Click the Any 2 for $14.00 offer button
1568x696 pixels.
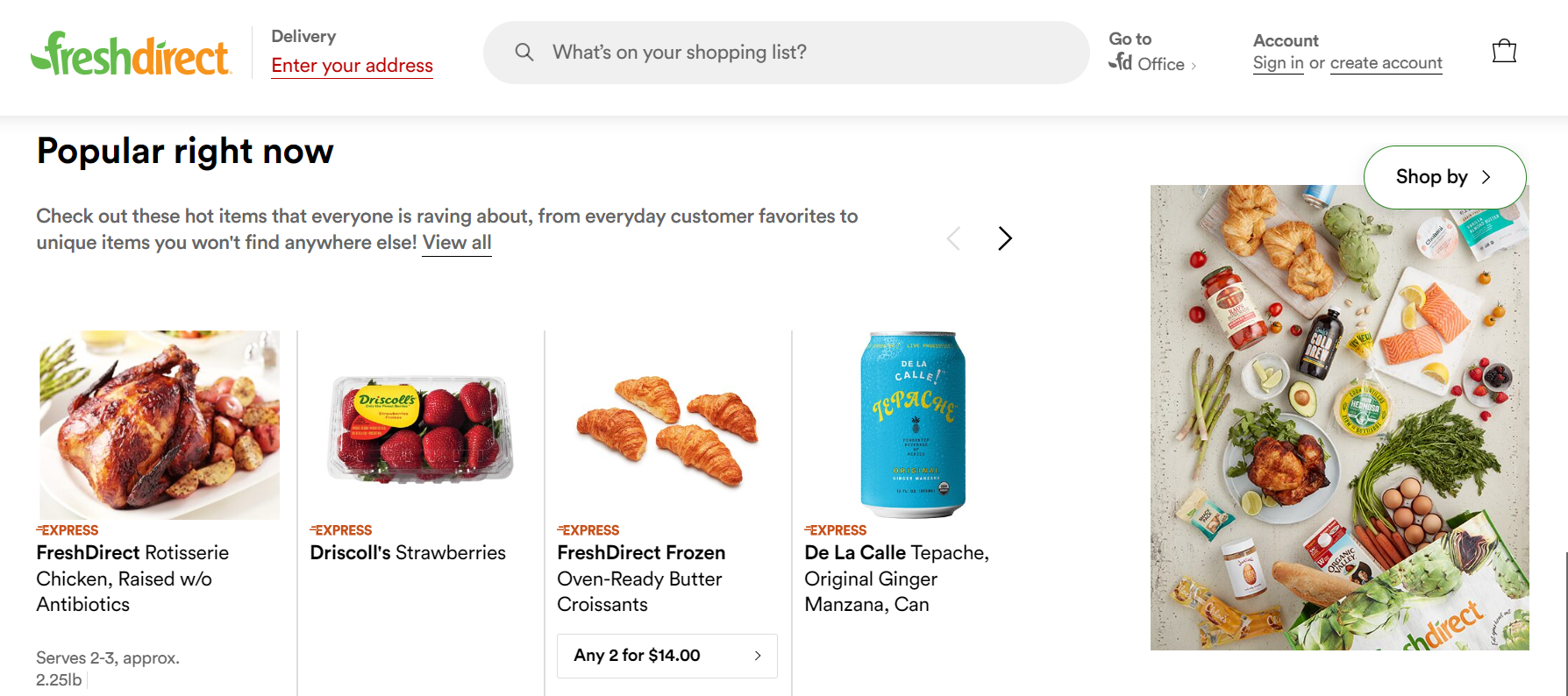click(666, 655)
